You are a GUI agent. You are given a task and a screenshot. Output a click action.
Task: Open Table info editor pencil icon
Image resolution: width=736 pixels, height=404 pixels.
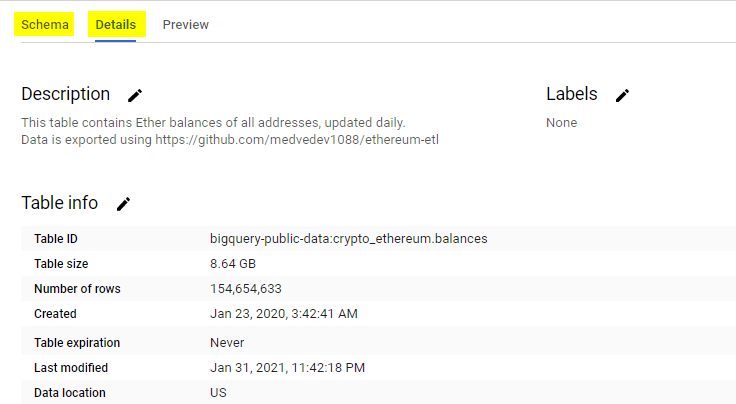(123, 204)
